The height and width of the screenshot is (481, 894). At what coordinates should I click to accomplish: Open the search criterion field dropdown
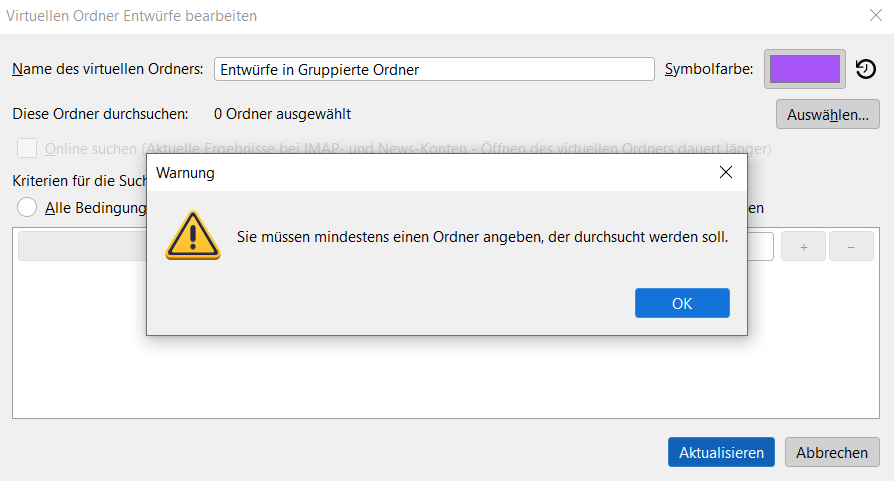82,247
